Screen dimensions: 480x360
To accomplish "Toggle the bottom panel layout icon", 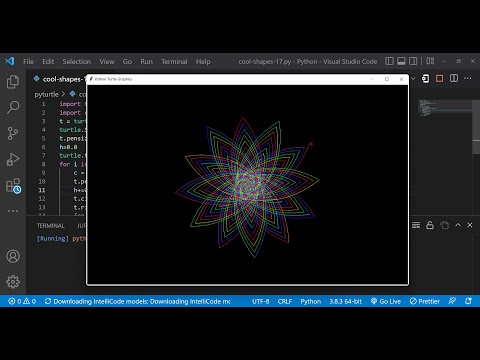I will coord(401,61).
